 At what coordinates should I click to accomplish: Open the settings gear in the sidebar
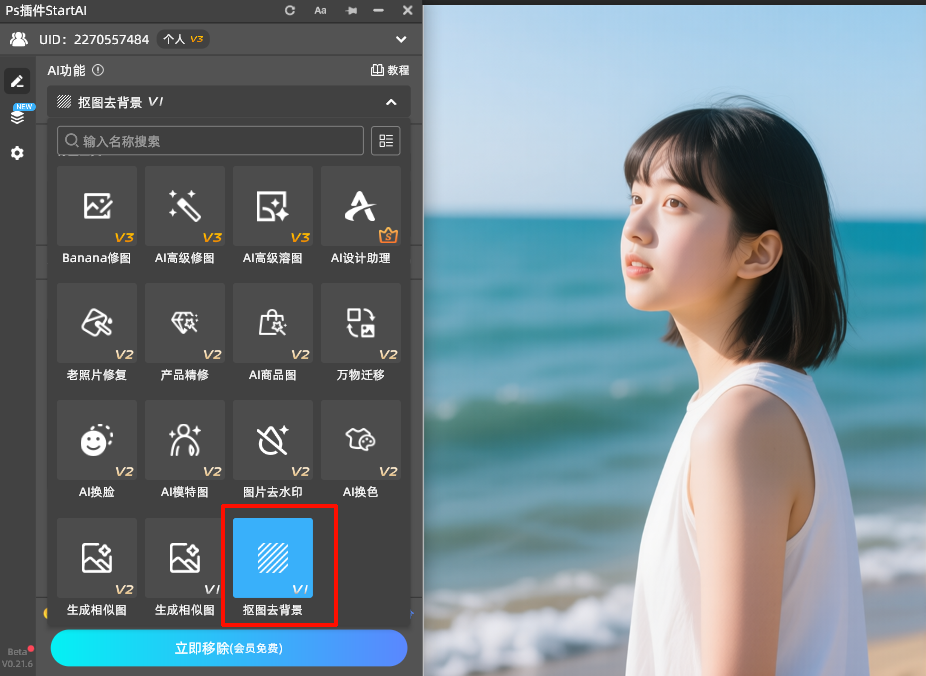[x=17, y=153]
